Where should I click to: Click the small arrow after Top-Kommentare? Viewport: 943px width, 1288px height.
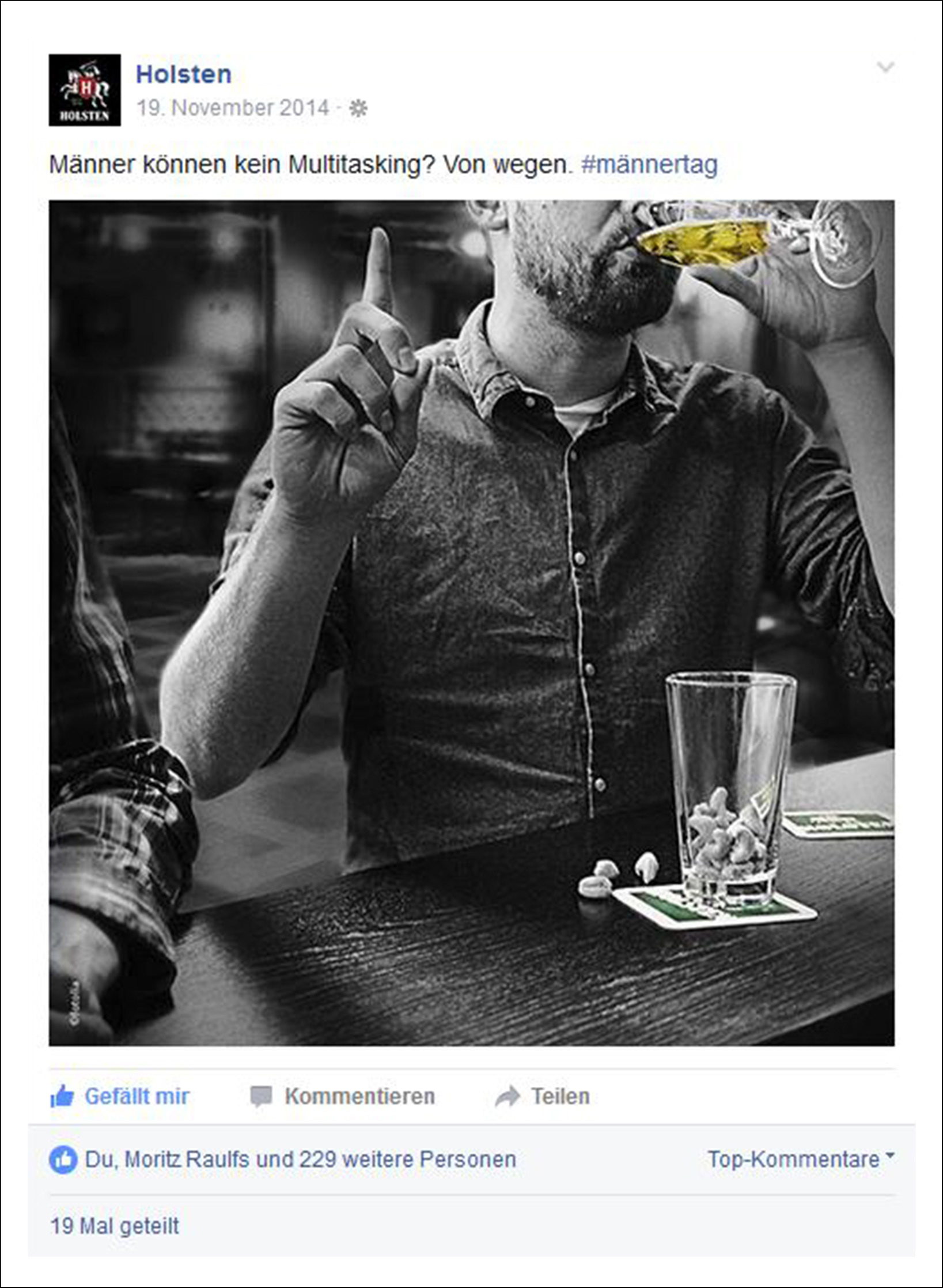pyautogui.click(x=890, y=1155)
